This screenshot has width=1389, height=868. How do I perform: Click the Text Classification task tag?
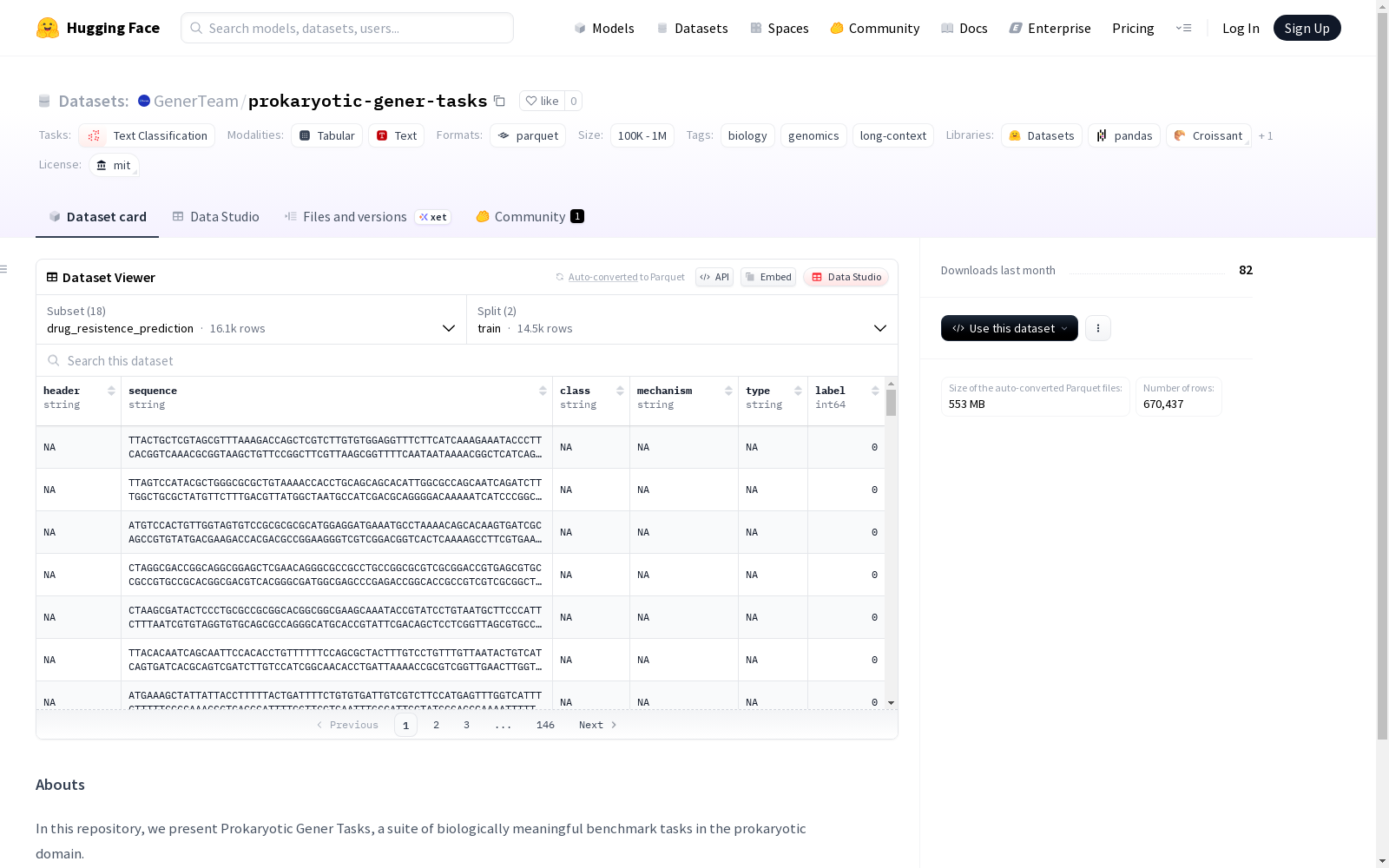pyautogui.click(x=147, y=135)
